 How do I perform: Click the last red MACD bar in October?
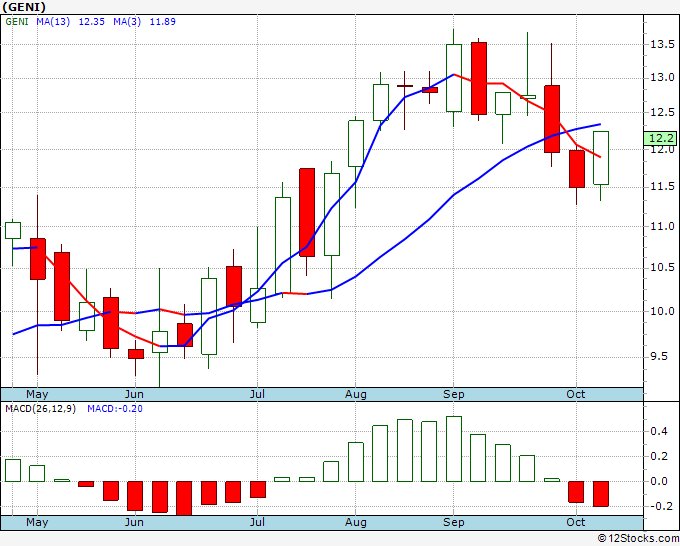(601, 494)
